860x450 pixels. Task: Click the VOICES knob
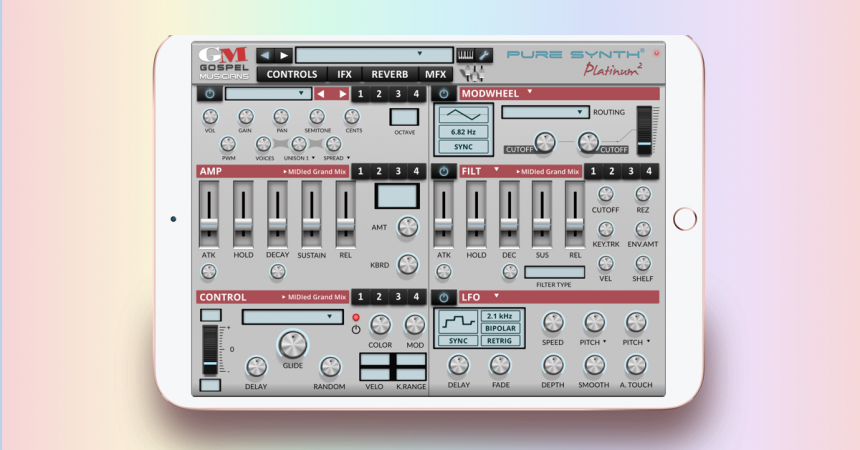pyautogui.click(x=264, y=144)
